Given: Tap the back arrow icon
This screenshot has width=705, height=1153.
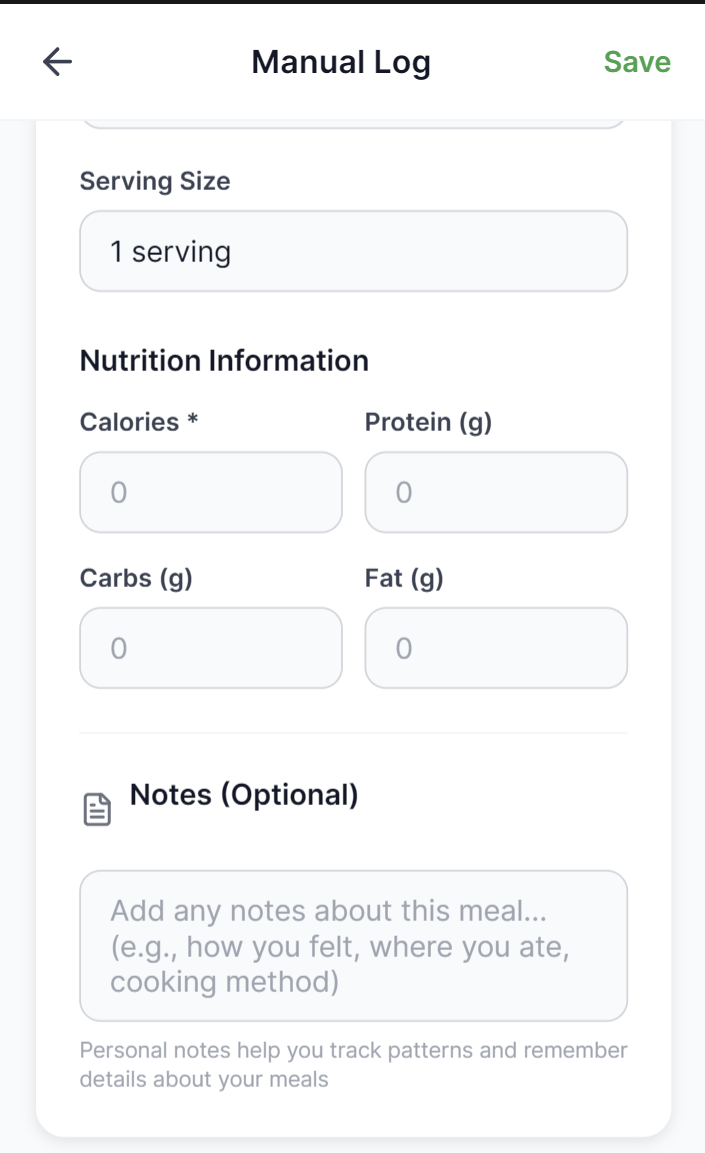Looking at the screenshot, I should [58, 62].
